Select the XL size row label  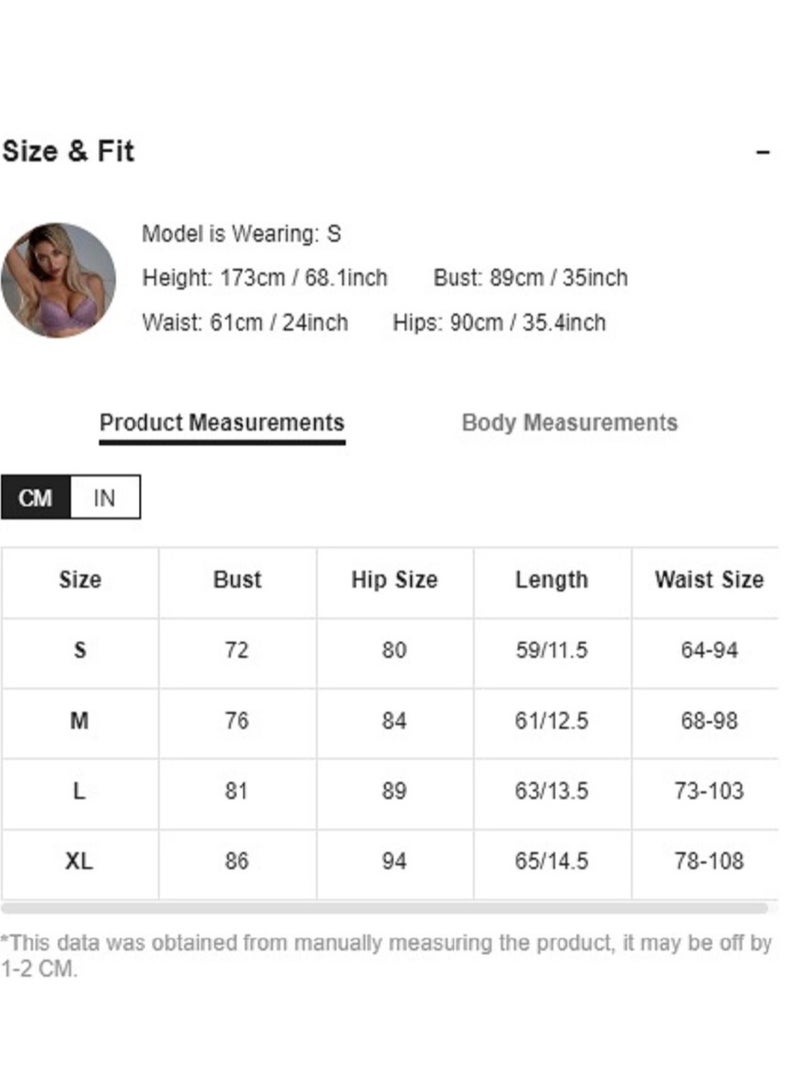point(80,861)
